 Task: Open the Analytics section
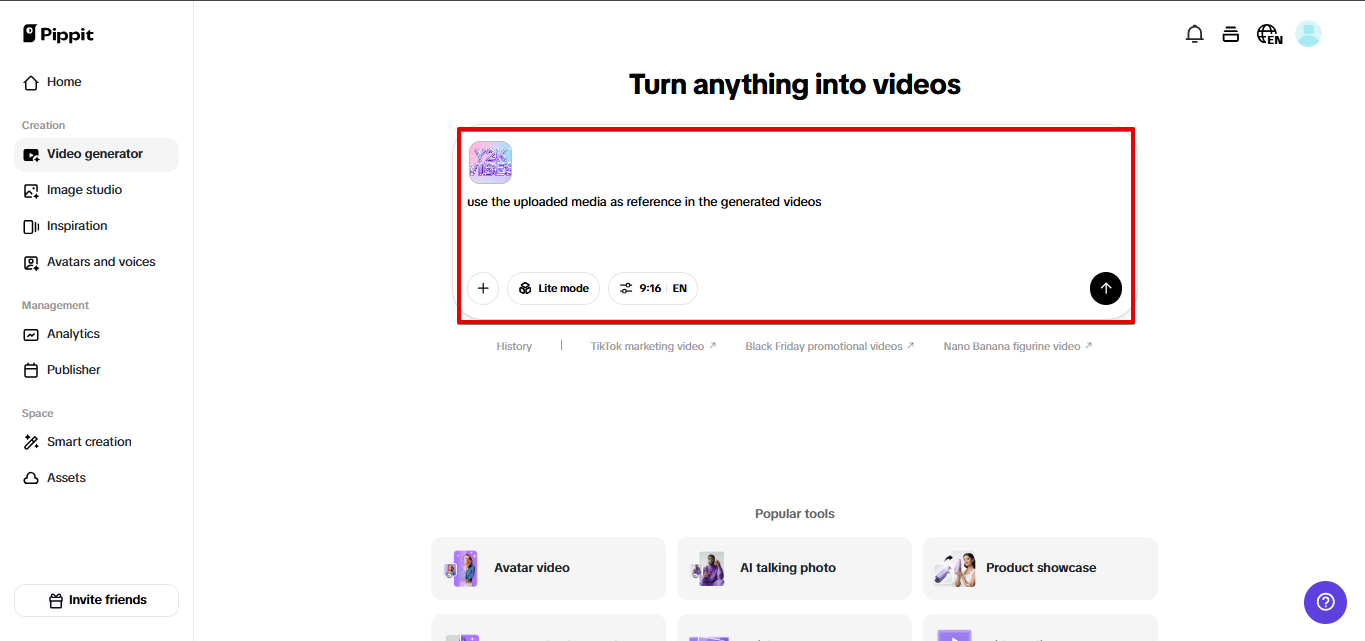pyautogui.click(x=73, y=333)
